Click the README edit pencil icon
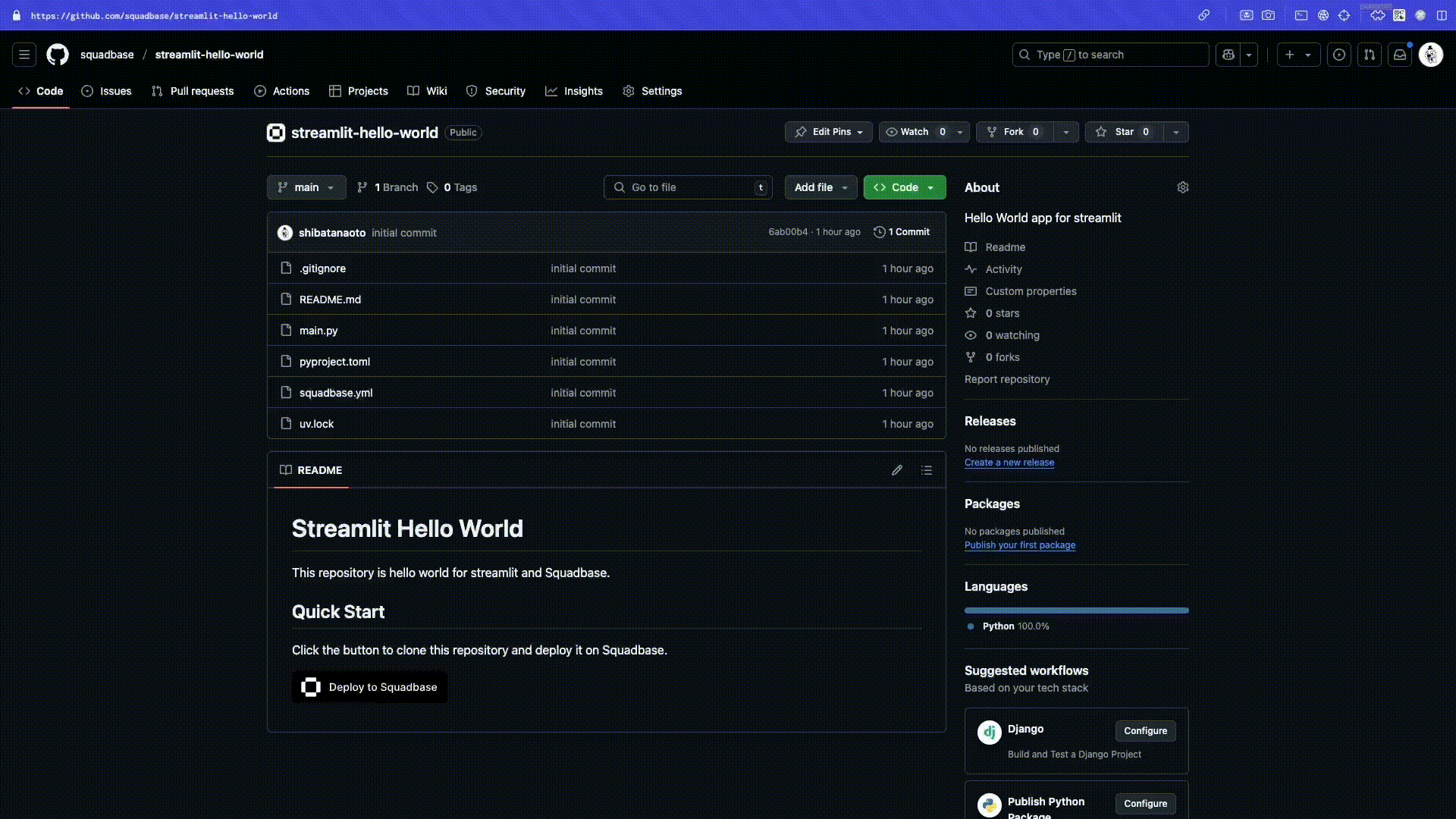The image size is (1456, 819). 897,470
